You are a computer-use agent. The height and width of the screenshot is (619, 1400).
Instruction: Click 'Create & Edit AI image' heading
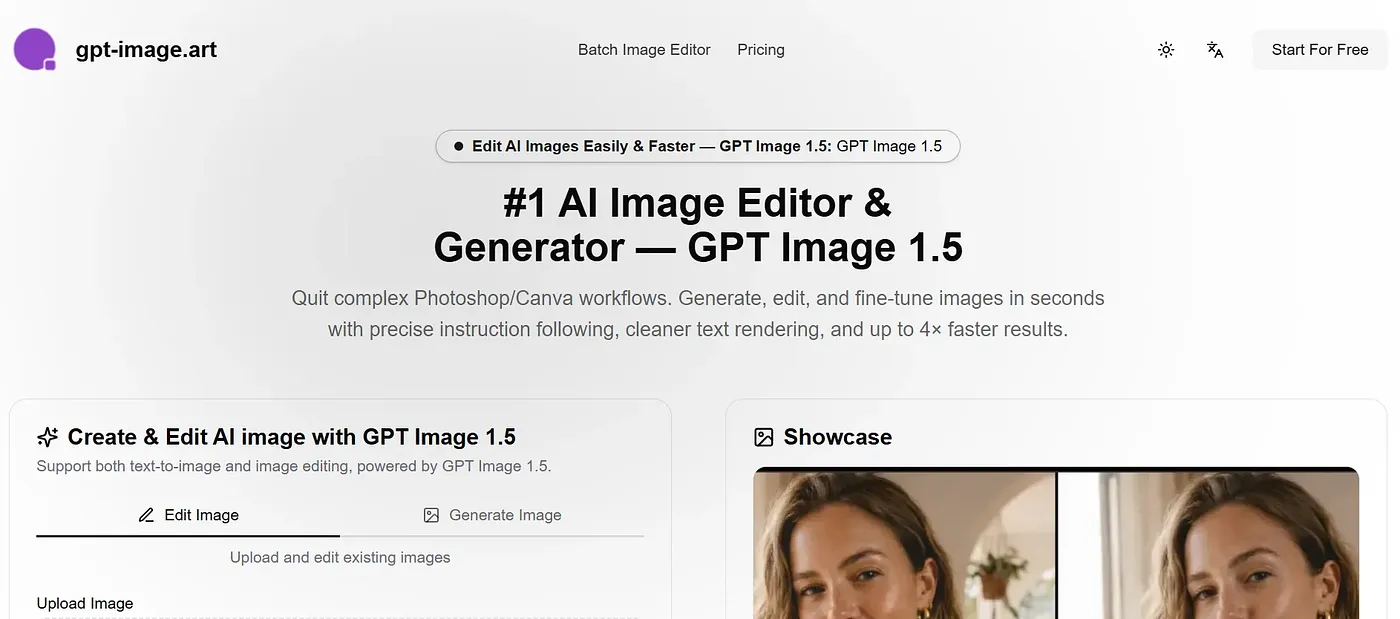(x=292, y=437)
